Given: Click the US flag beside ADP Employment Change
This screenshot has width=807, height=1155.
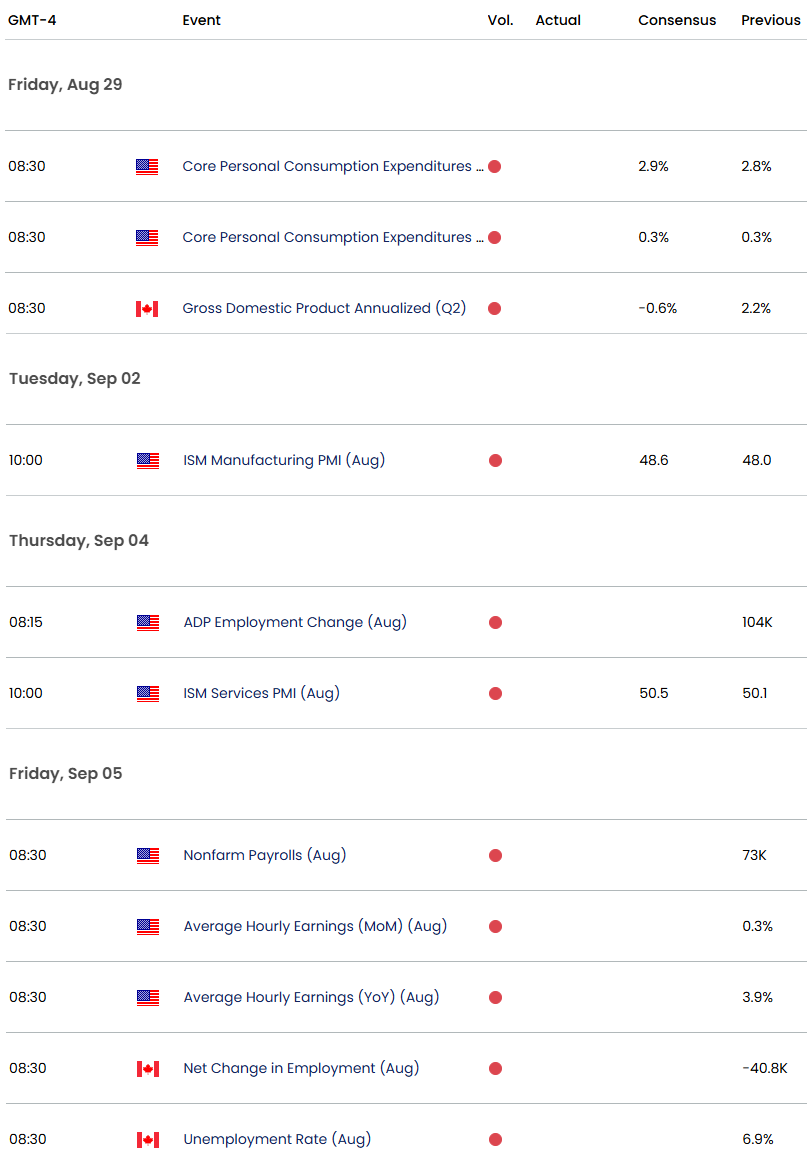Looking at the screenshot, I should [148, 622].
